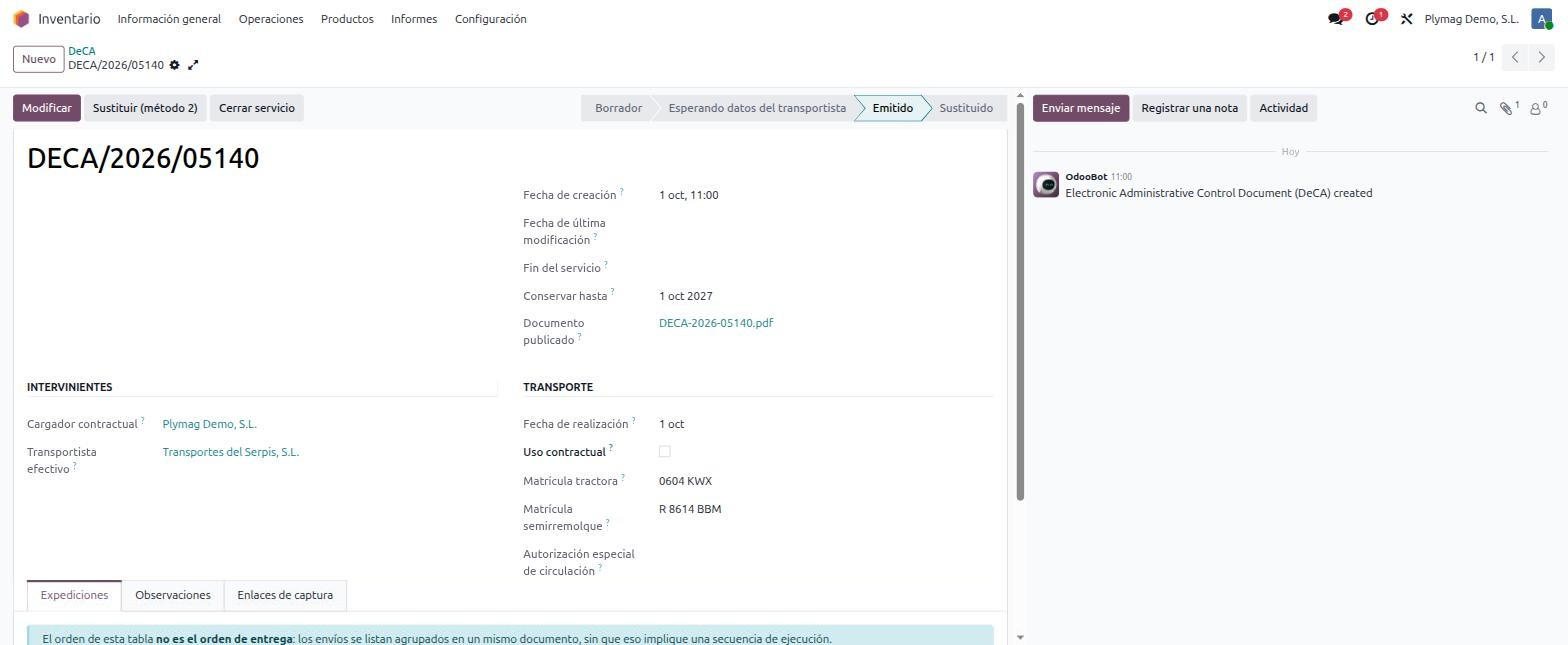
Task: Open Configuración menu
Action: 490,19
